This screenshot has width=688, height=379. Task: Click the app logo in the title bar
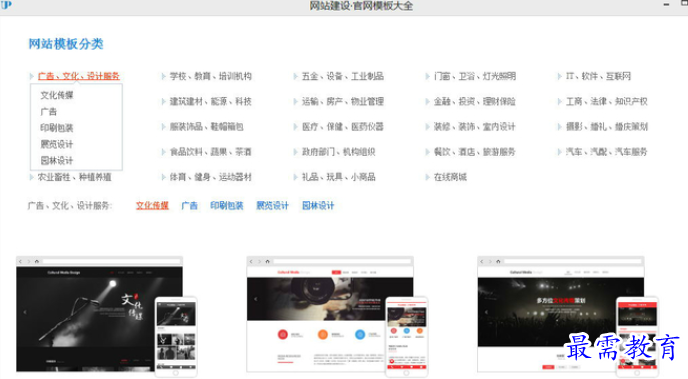click(6, 5)
